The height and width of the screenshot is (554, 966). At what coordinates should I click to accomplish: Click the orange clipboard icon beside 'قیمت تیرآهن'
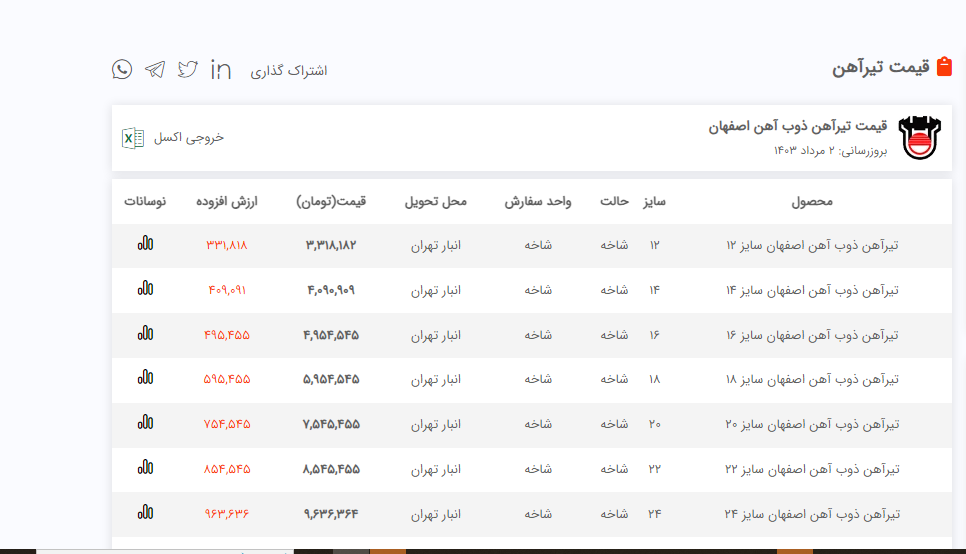(944, 67)
